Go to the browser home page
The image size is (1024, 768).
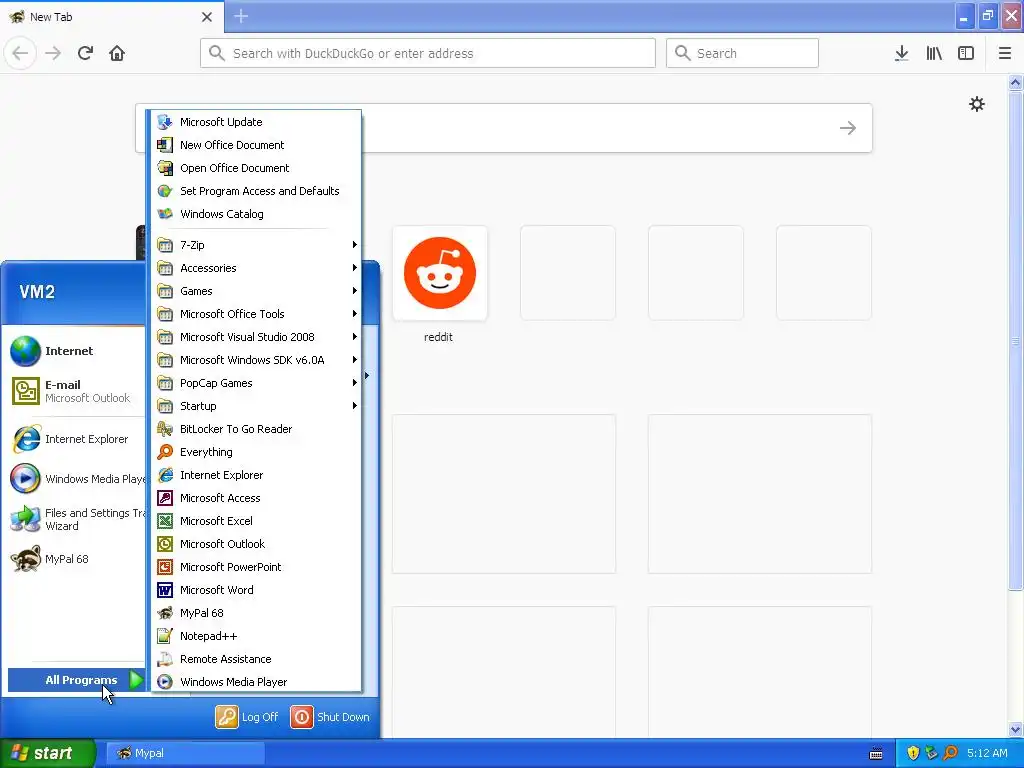click(x=117, y=53)
